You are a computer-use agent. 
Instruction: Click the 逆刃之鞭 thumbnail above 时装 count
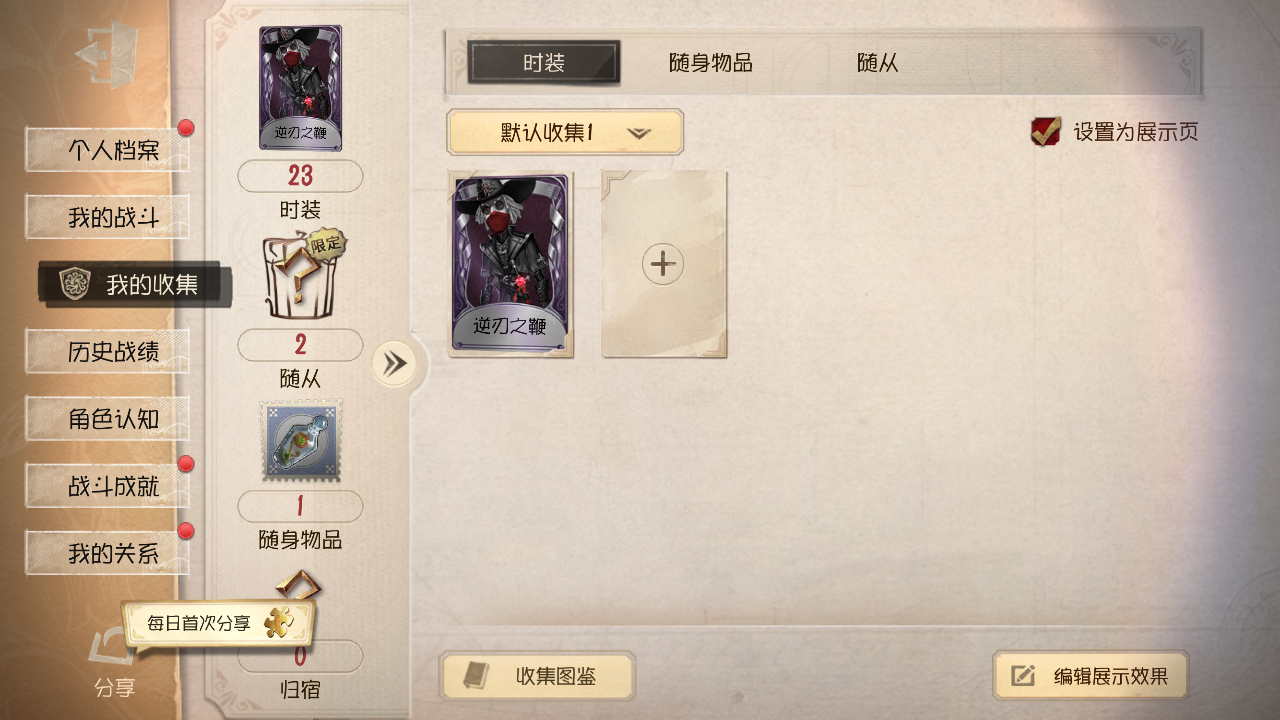301,88
